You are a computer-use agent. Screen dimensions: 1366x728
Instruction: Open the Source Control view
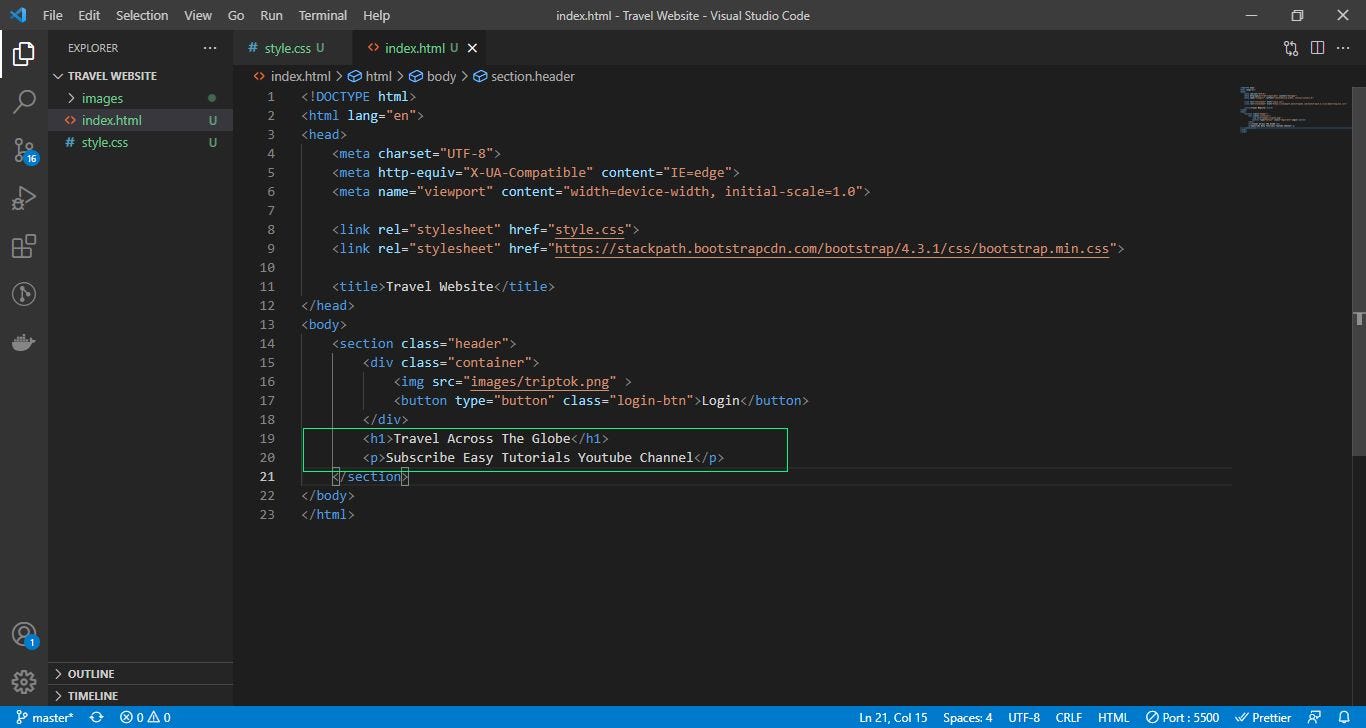point(24,150)
